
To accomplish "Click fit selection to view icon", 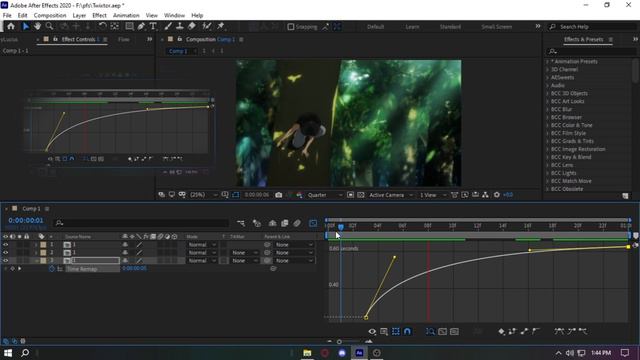I will pos(442,331).
